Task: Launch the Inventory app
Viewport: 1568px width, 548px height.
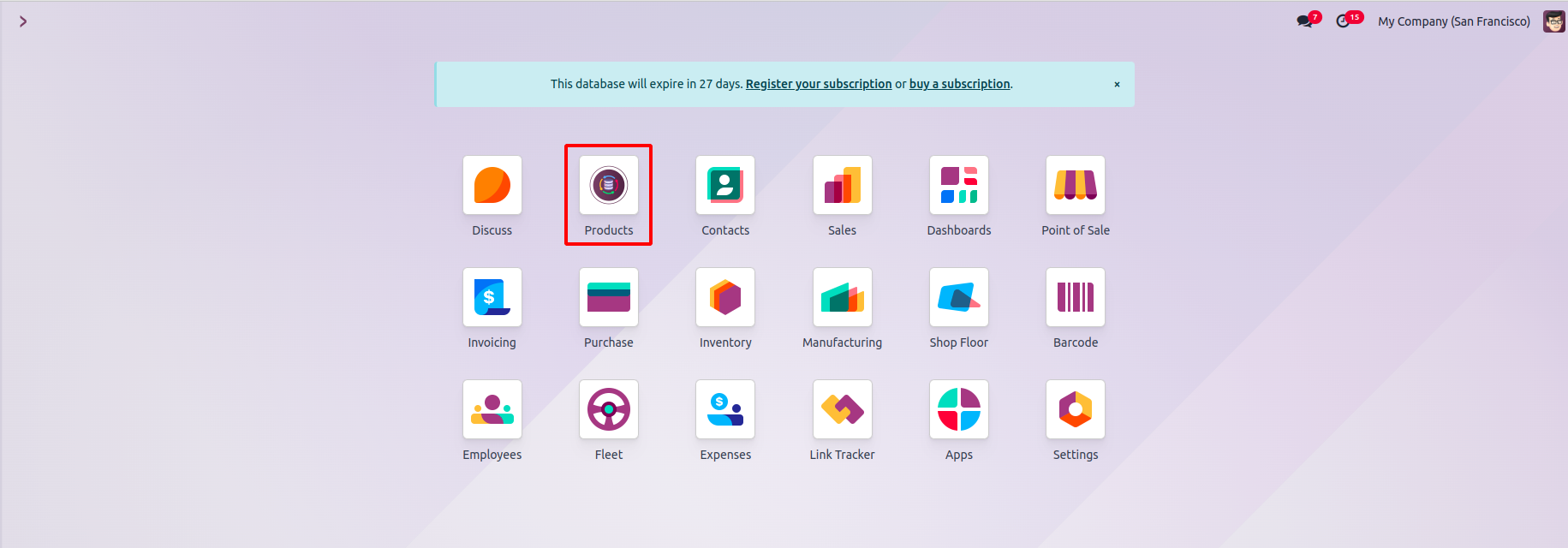Action: [725, 297]
